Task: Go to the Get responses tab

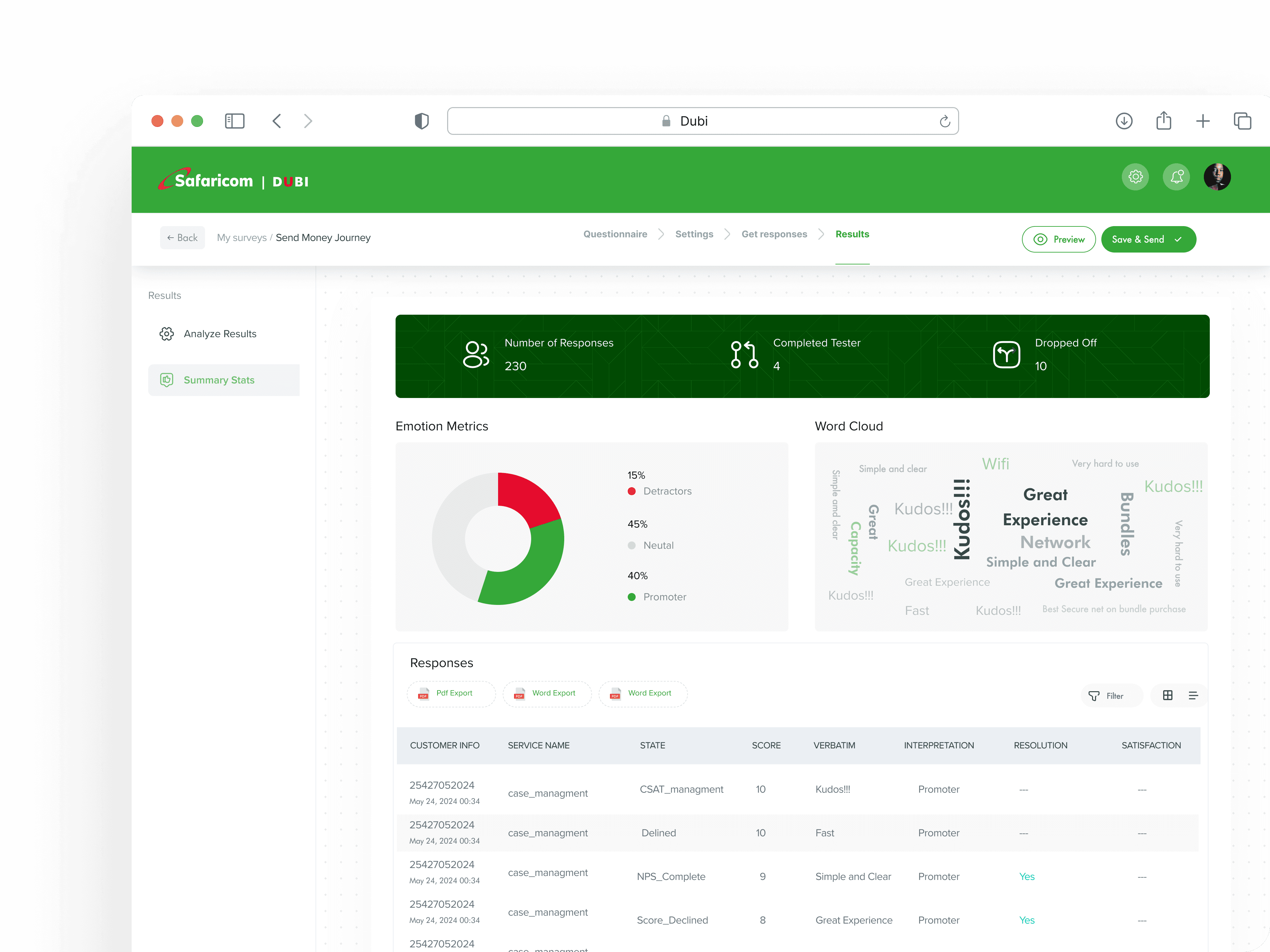Action: point(774,234)
